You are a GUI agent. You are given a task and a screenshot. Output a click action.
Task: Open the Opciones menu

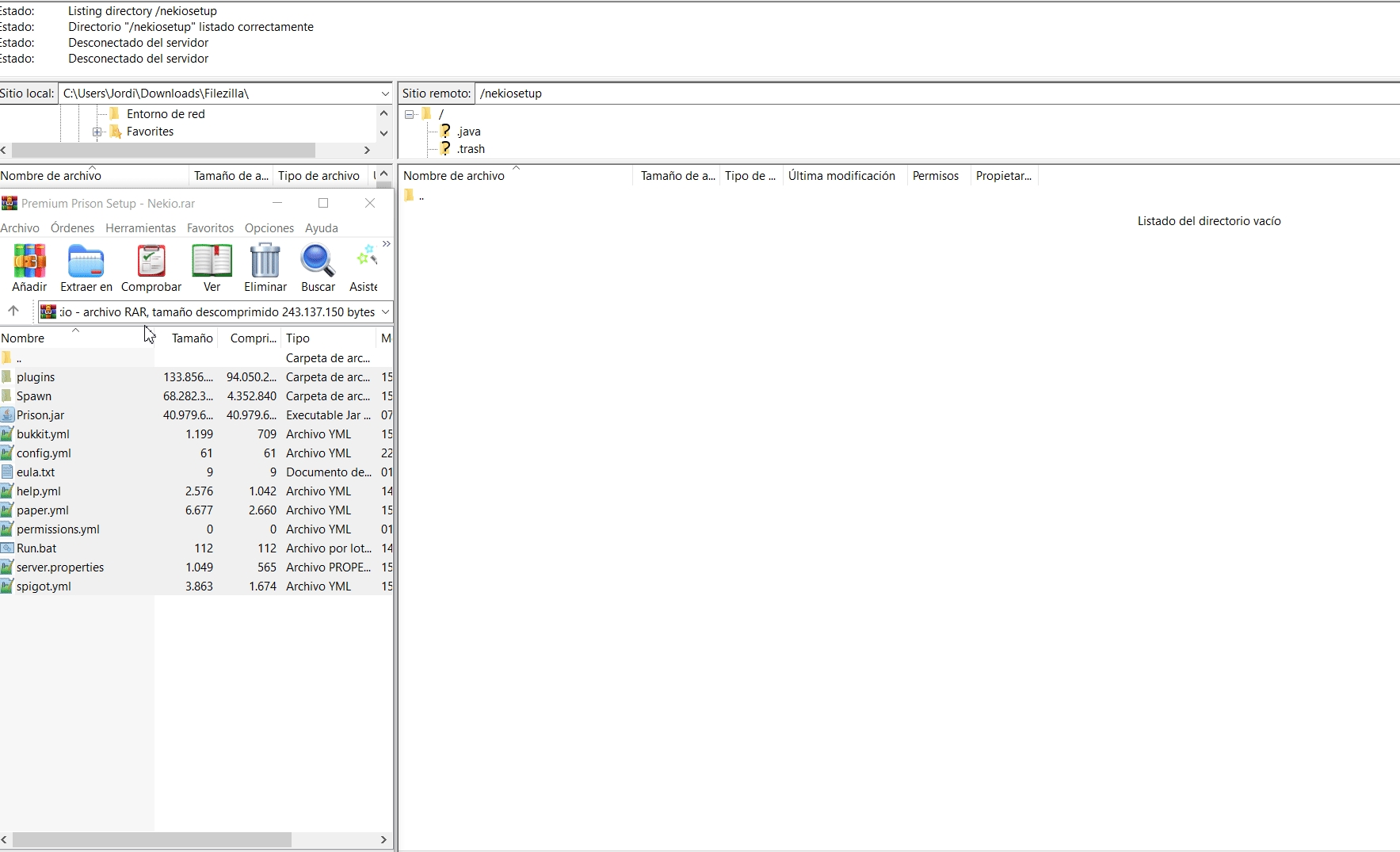269,228
